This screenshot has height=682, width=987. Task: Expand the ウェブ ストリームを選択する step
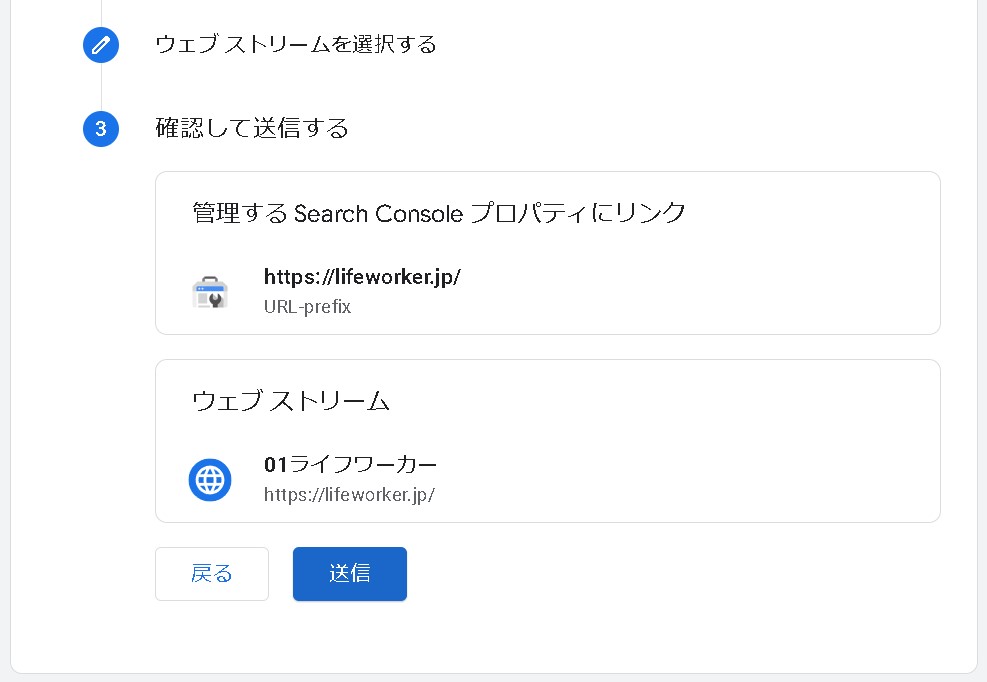296,45
